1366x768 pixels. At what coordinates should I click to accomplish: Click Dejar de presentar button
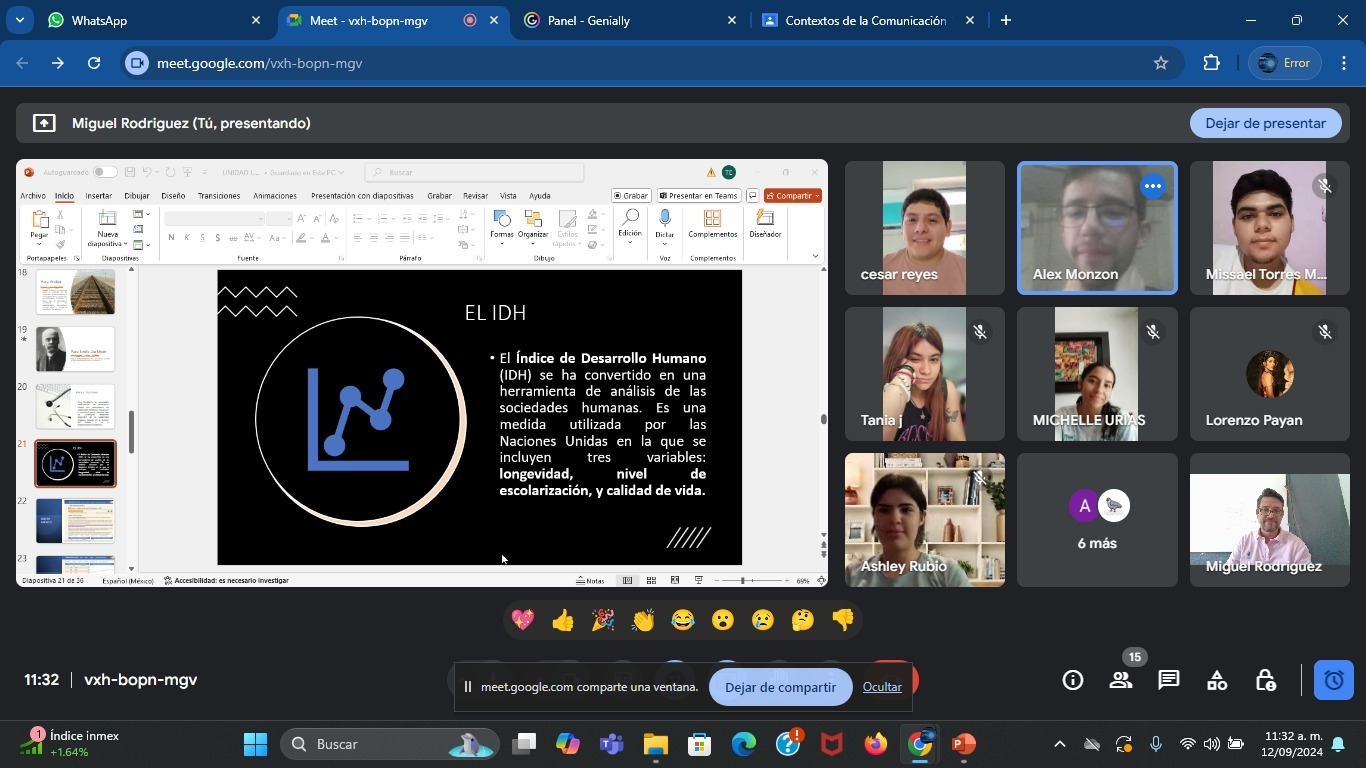point(1266,123)
